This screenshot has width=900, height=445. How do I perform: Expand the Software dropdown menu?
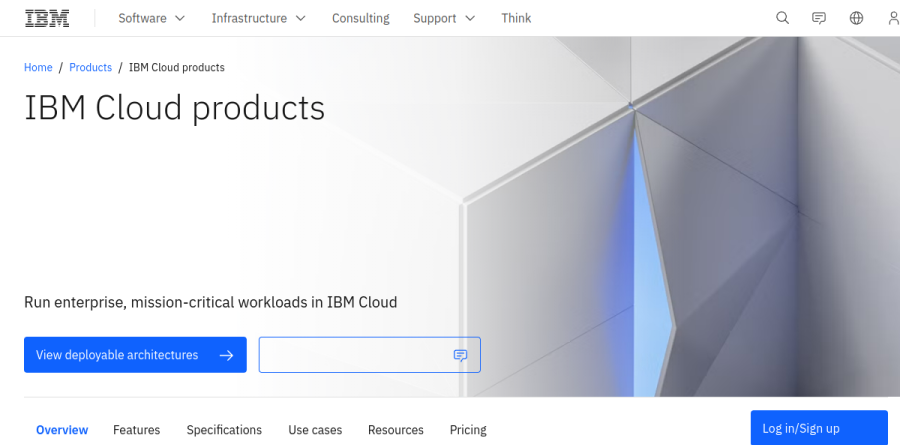click(x=152, y=18)
